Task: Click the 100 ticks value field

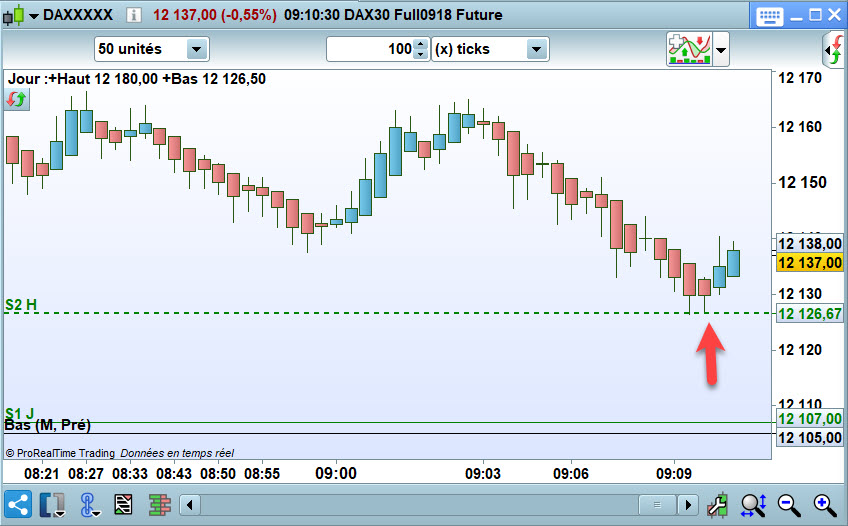Action: (369, 49)
